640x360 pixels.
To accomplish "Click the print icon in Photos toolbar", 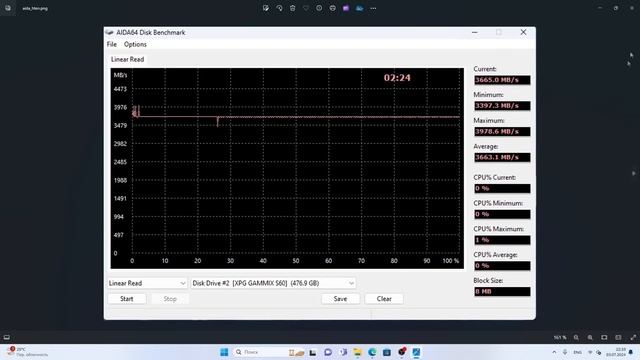I will coord(333,8).
